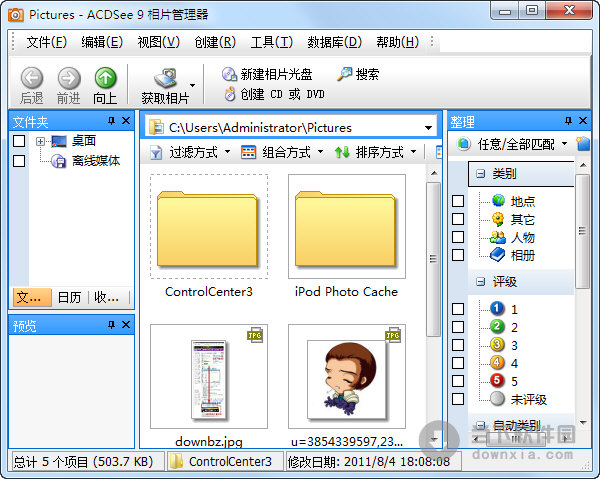Enable the rating 3 checkbox
The height and width of the screenshot is (479, 600).
[458, 345]
